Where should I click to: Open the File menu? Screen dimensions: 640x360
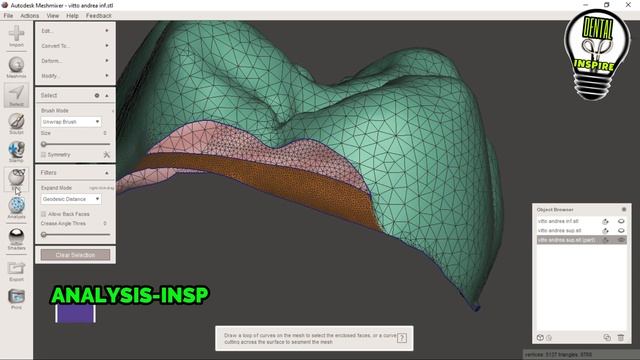tap(9, 16)
